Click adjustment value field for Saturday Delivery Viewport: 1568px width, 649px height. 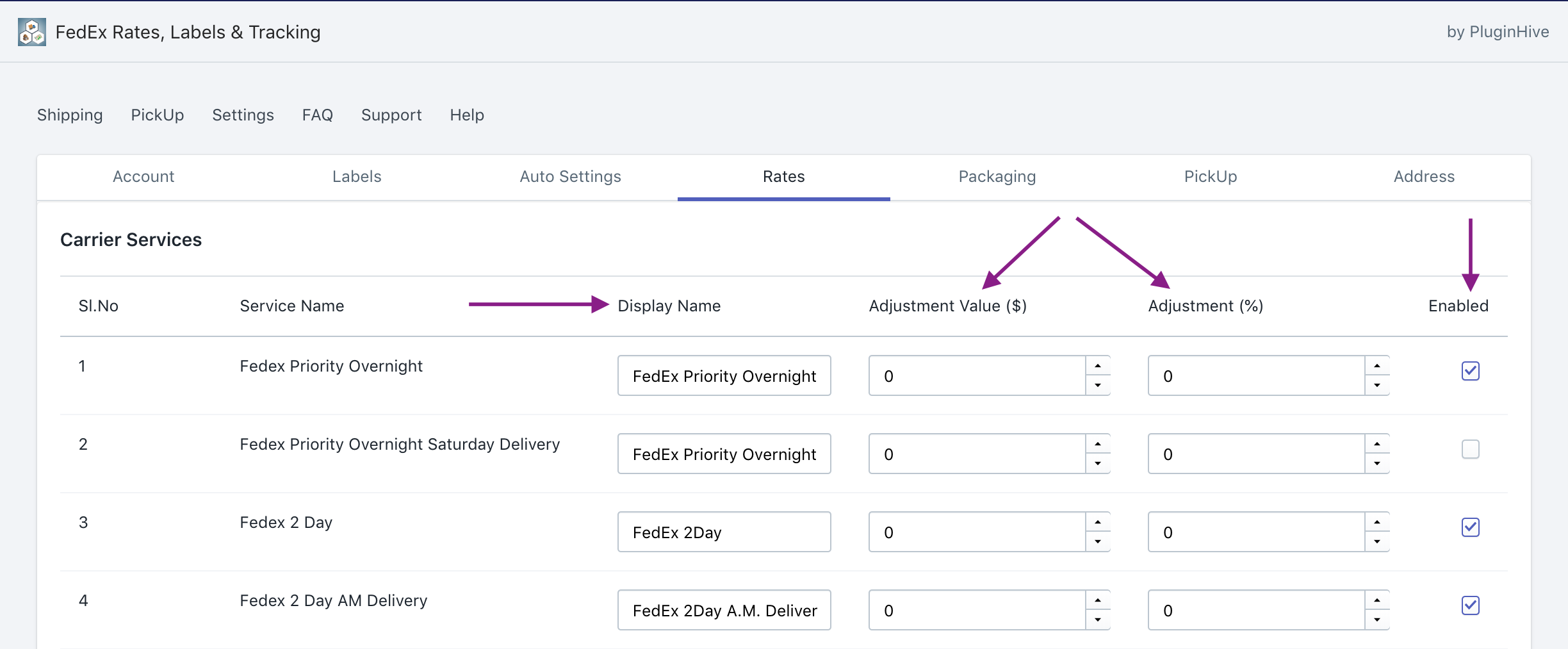click(977, 454)
